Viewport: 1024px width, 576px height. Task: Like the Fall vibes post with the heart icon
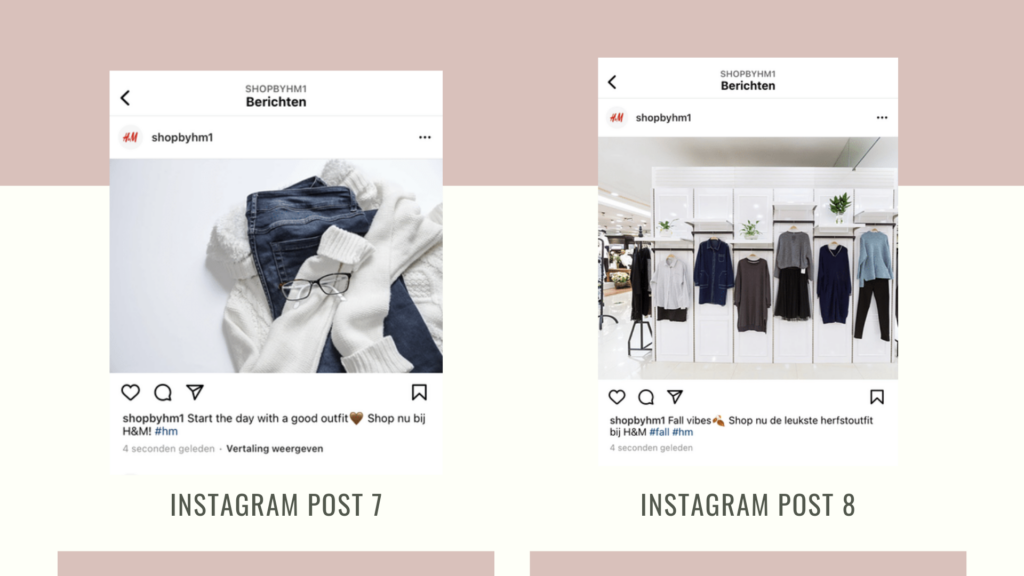(616, 396)
